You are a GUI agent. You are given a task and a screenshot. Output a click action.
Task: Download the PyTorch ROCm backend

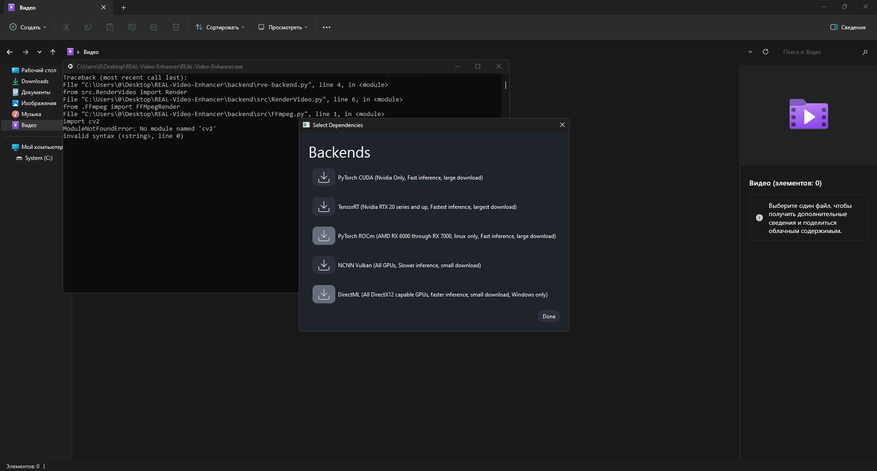323,236
